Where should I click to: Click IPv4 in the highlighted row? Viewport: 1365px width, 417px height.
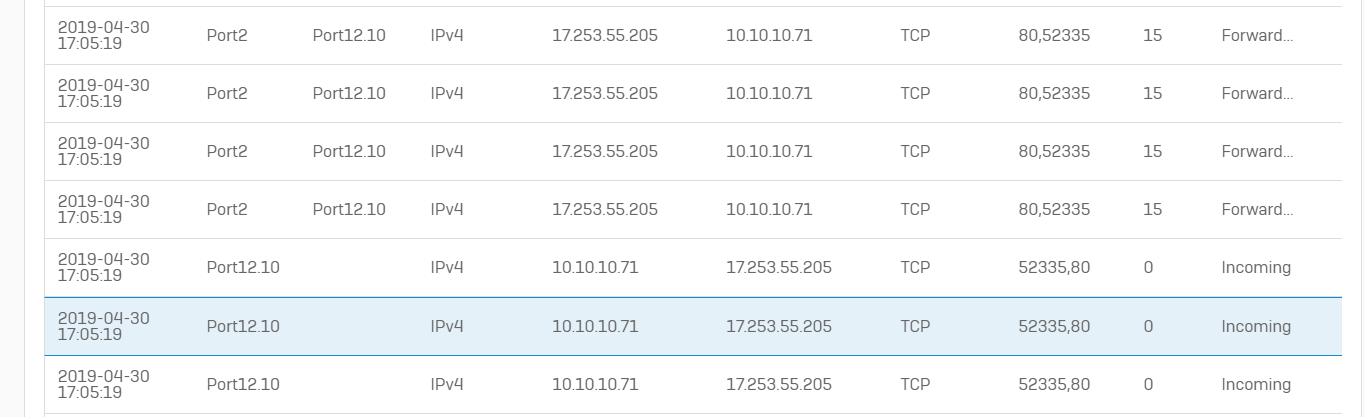447,326
